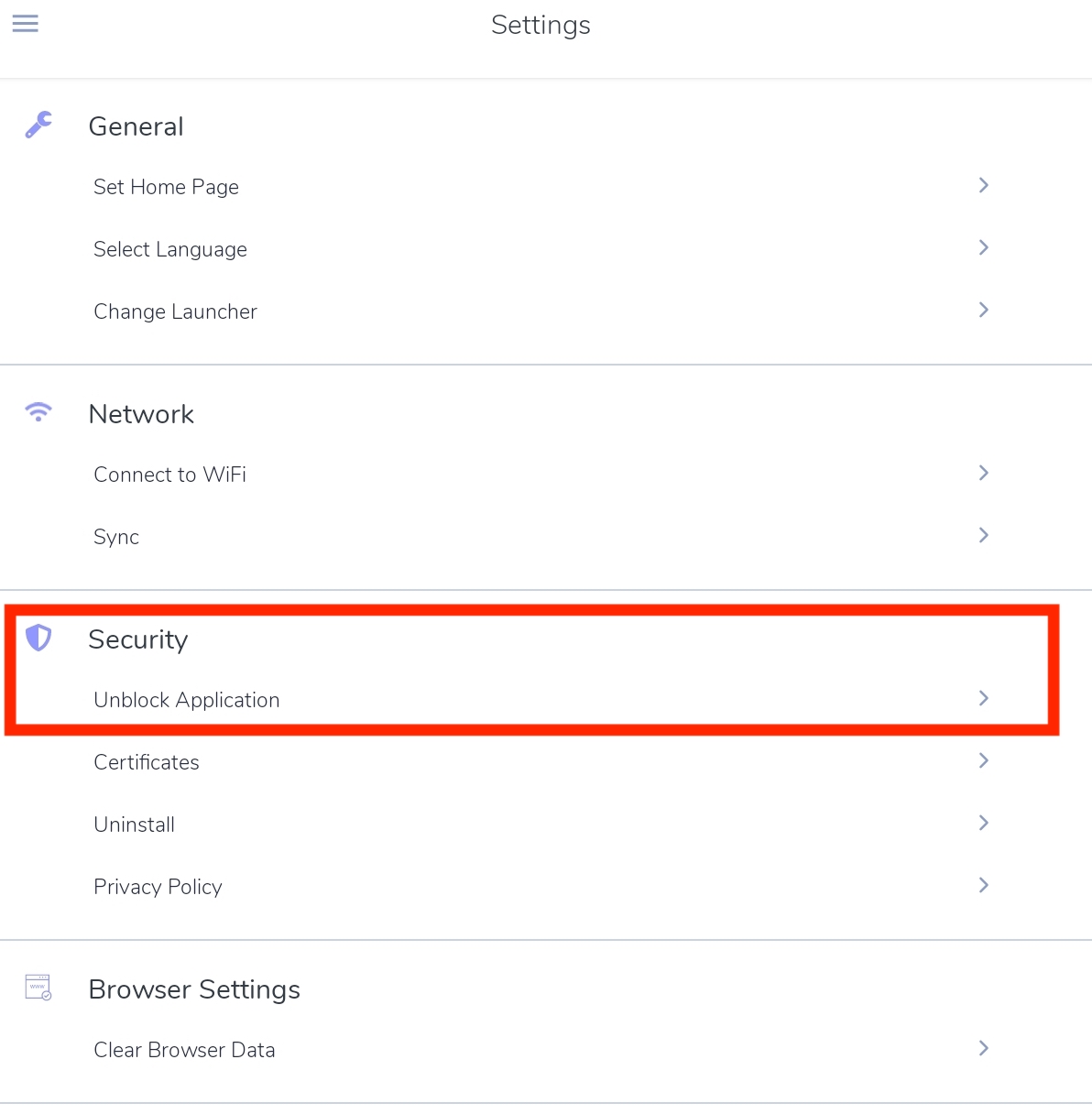Open Connect to WiFi

coord(541,475)
